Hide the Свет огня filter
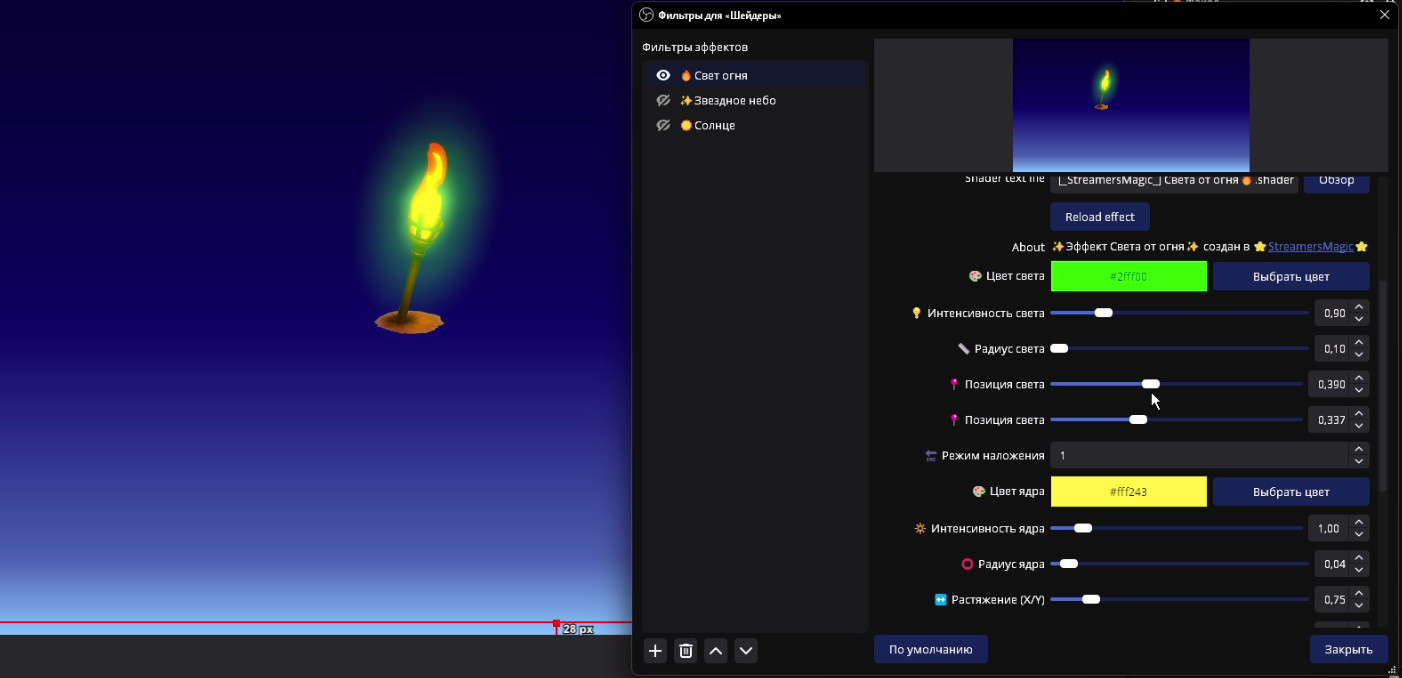The image size is (1402, 678). [662, 76]
